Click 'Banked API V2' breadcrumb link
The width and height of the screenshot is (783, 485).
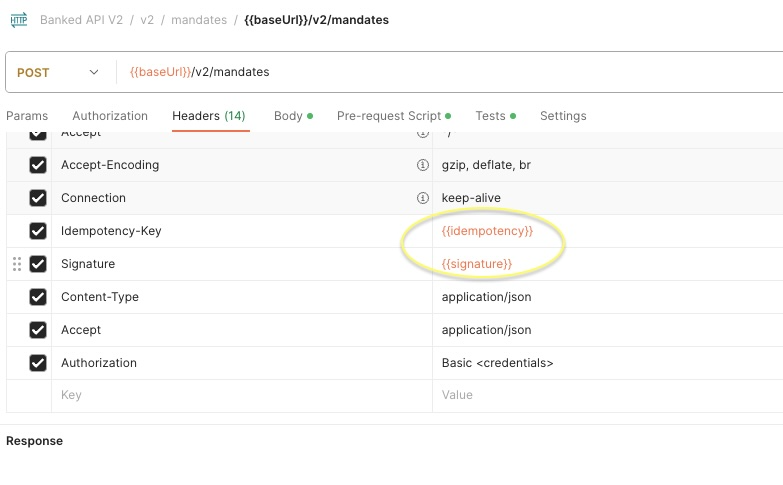pos(82,20)
